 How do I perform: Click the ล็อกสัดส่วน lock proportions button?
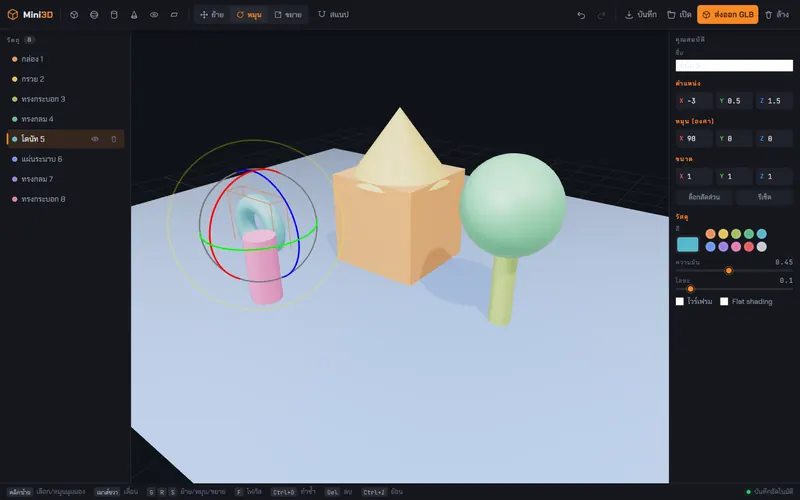[704, 197]
